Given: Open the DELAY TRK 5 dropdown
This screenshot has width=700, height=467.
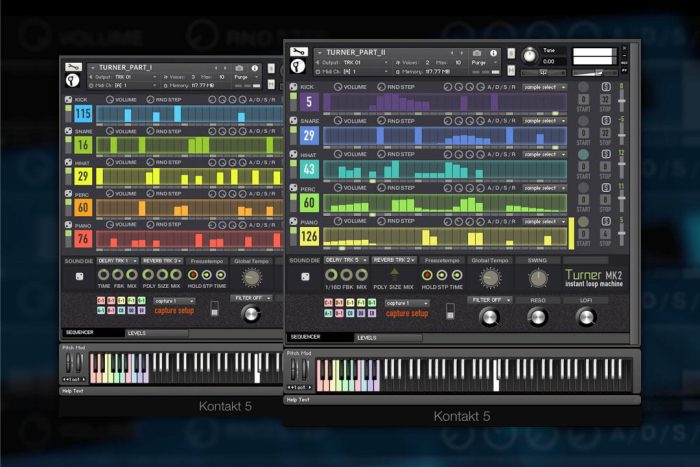Looking at the screenshot, I should [346, 260].
